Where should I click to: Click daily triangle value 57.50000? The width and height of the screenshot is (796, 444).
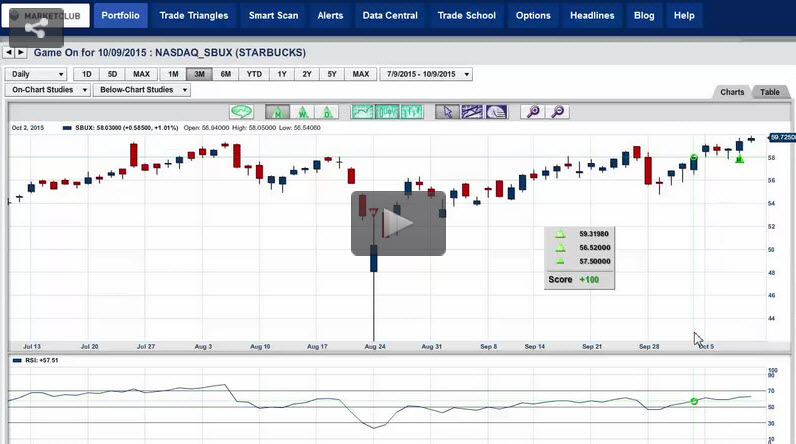pyautogui.click(x=594, y=261)
